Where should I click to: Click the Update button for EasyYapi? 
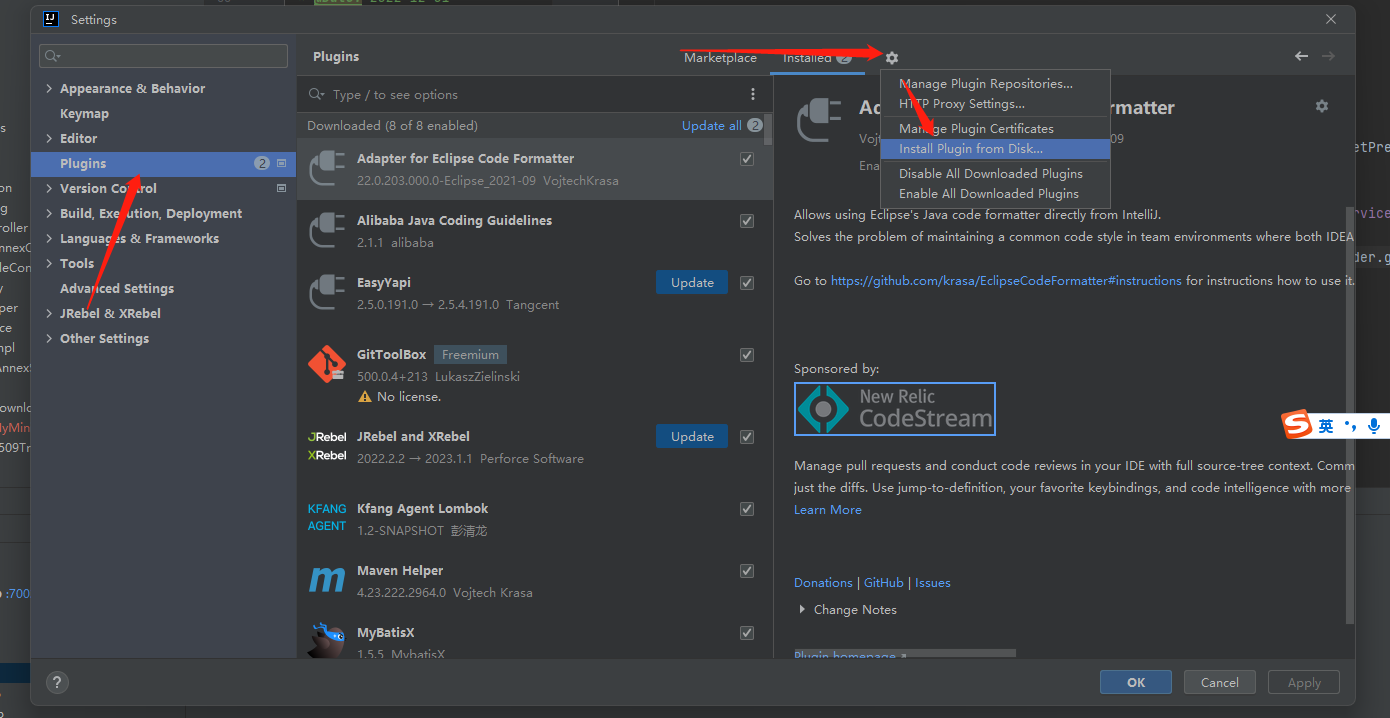tap(692, 282)
